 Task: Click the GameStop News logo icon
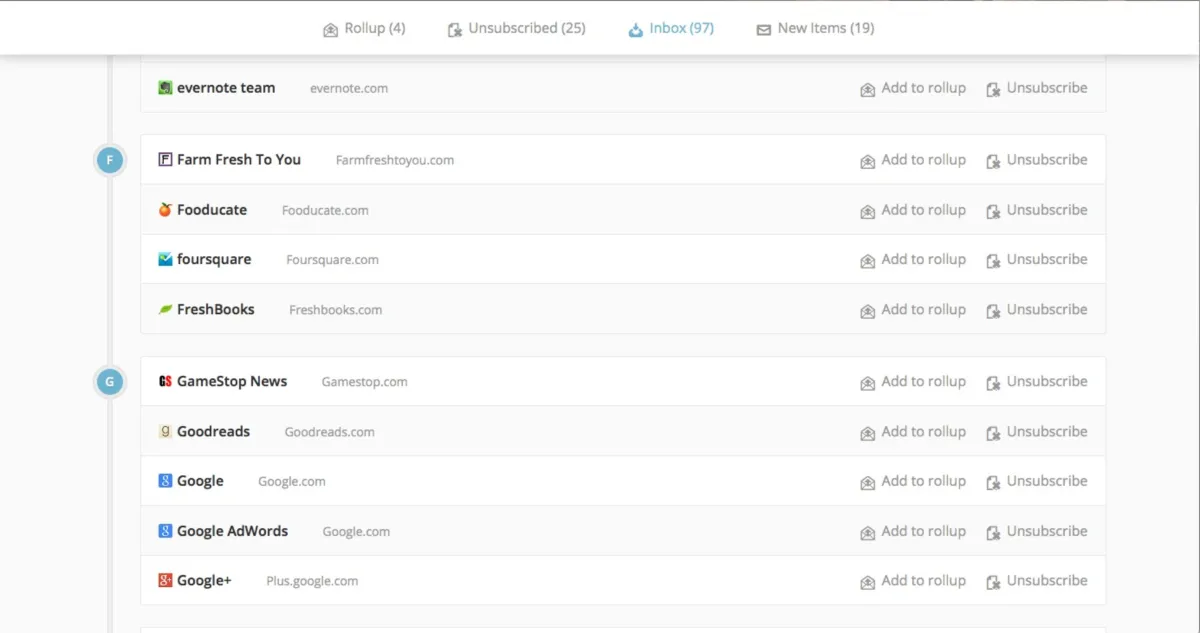[165, 382]
